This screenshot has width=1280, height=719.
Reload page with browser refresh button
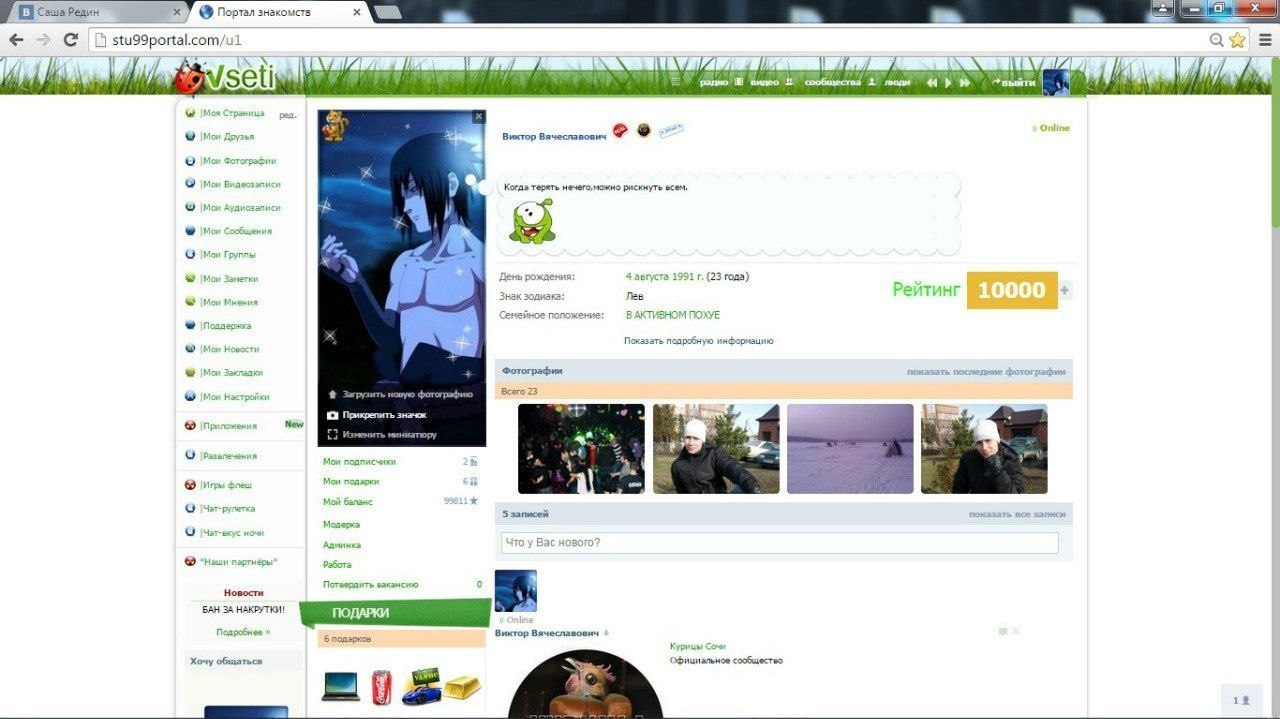click(x=70, y=40)
